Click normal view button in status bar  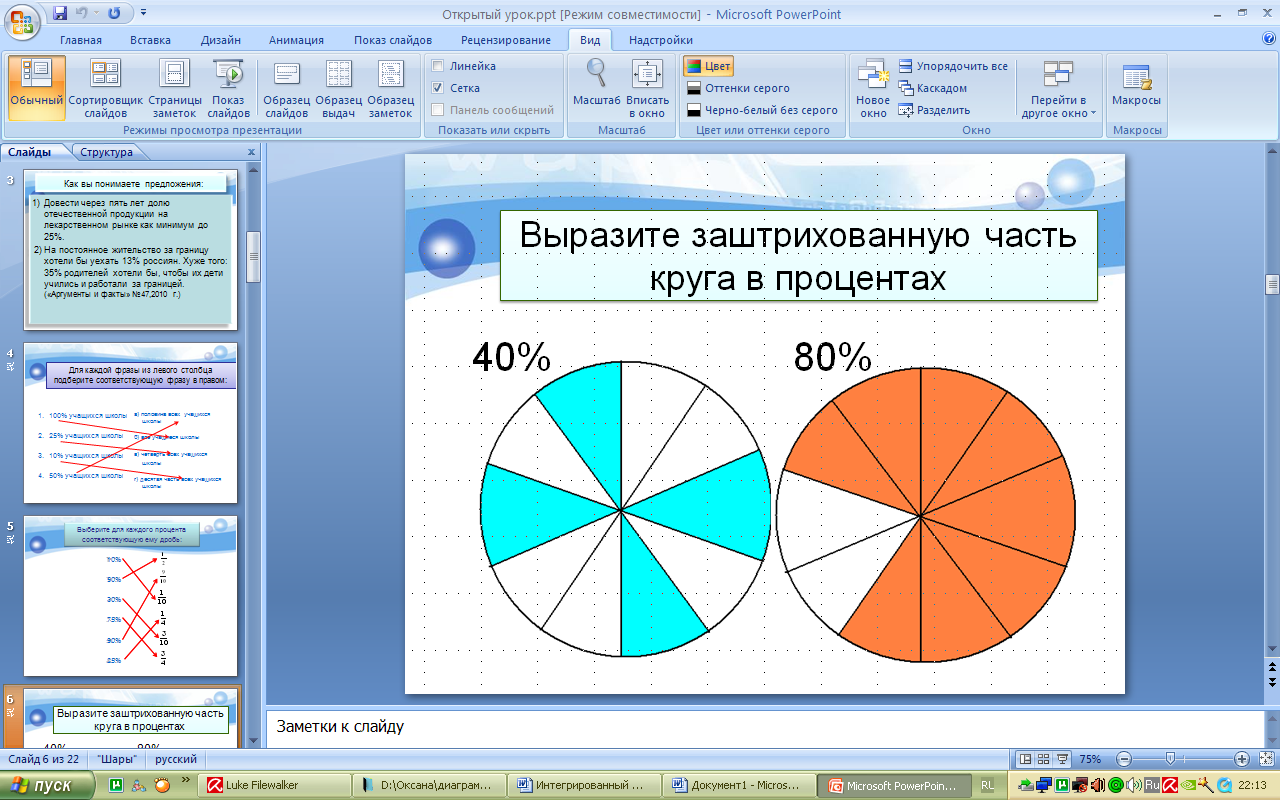coord(1024,758)
